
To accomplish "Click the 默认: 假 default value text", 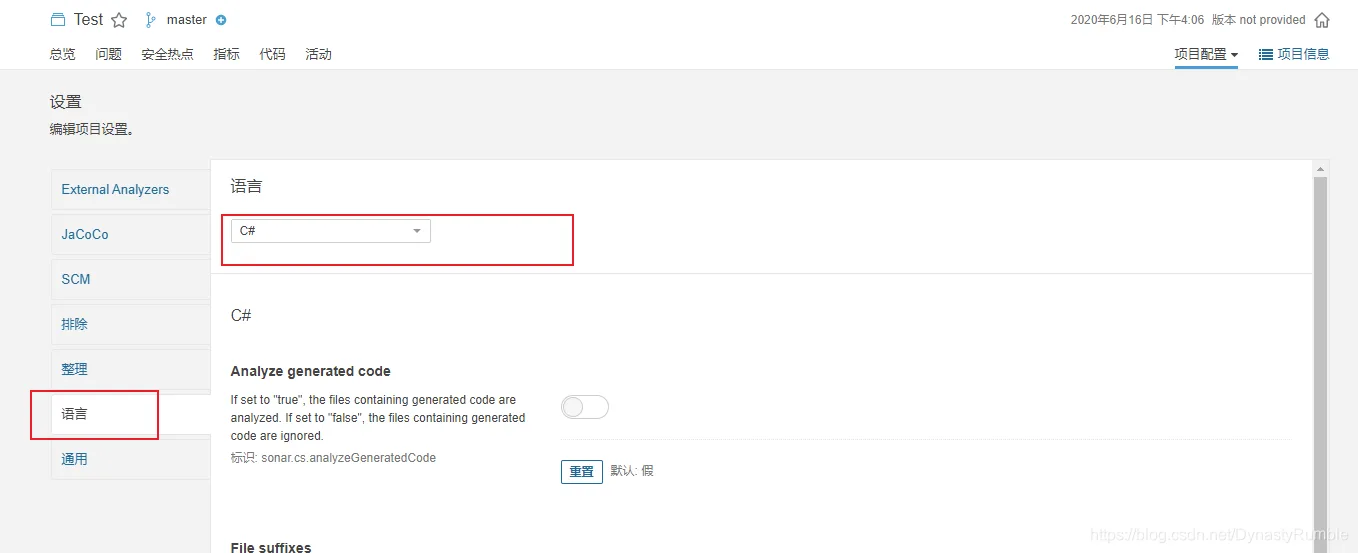I will (632, 471).
